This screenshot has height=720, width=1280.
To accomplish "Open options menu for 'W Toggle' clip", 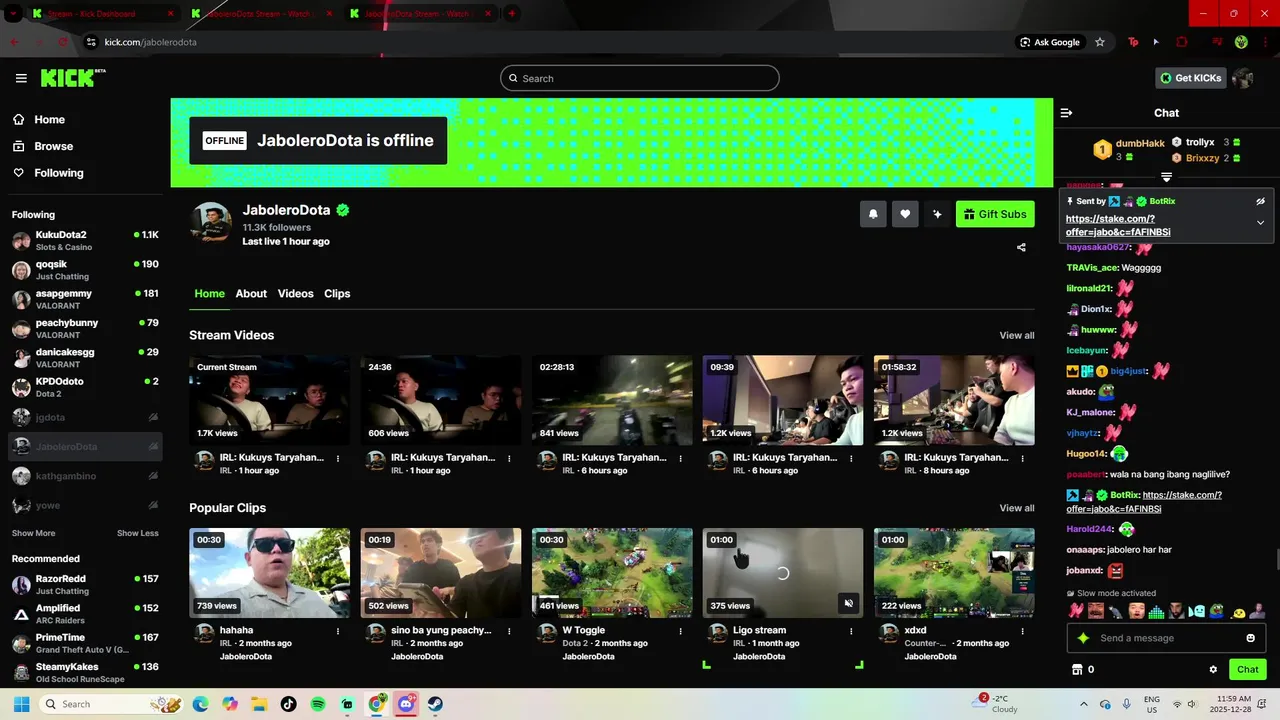I will pyautogui.click(x=680, y=632).
